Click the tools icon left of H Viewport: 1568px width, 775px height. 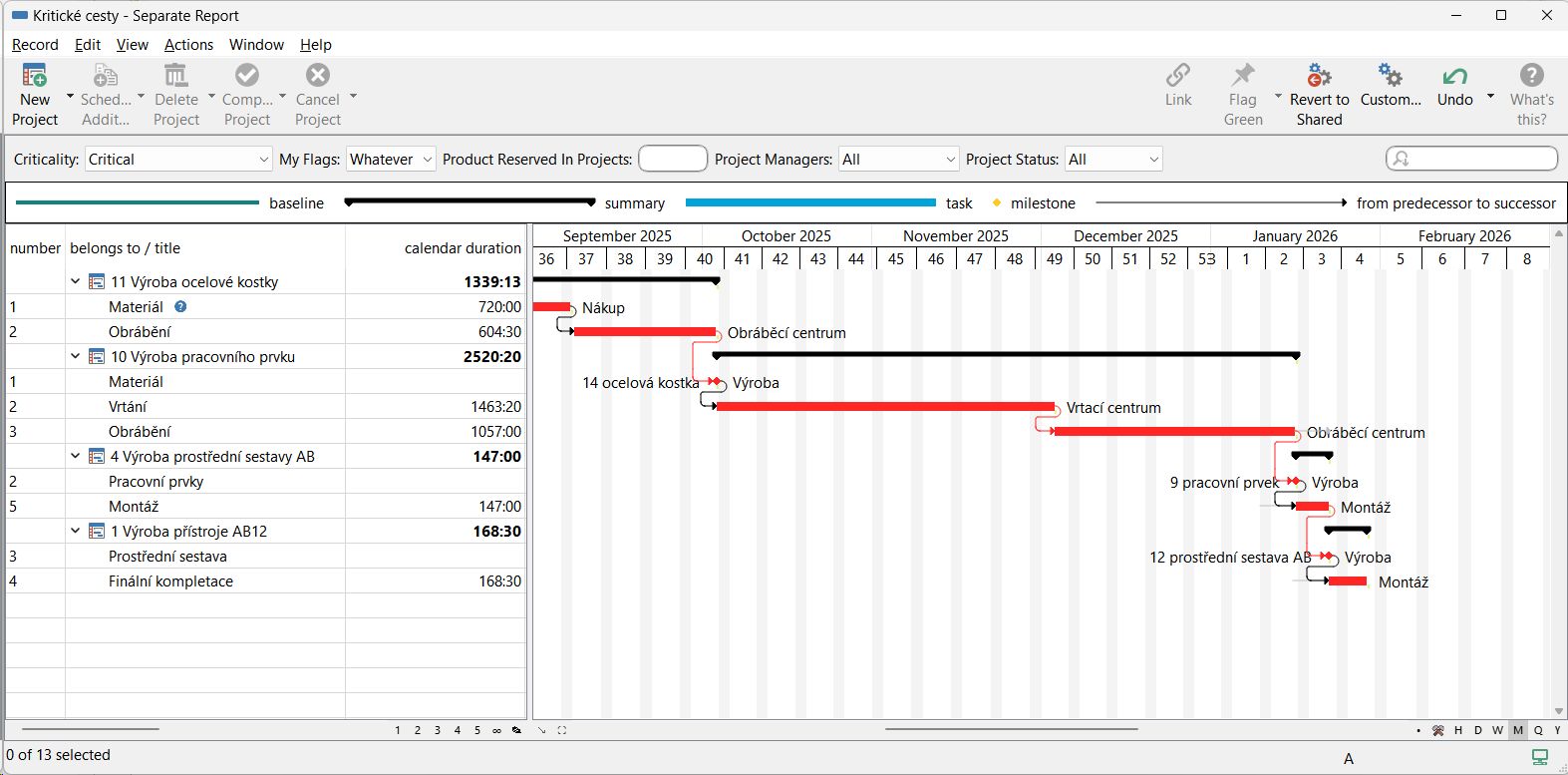pyautogui.click(x=1438, y=730)
